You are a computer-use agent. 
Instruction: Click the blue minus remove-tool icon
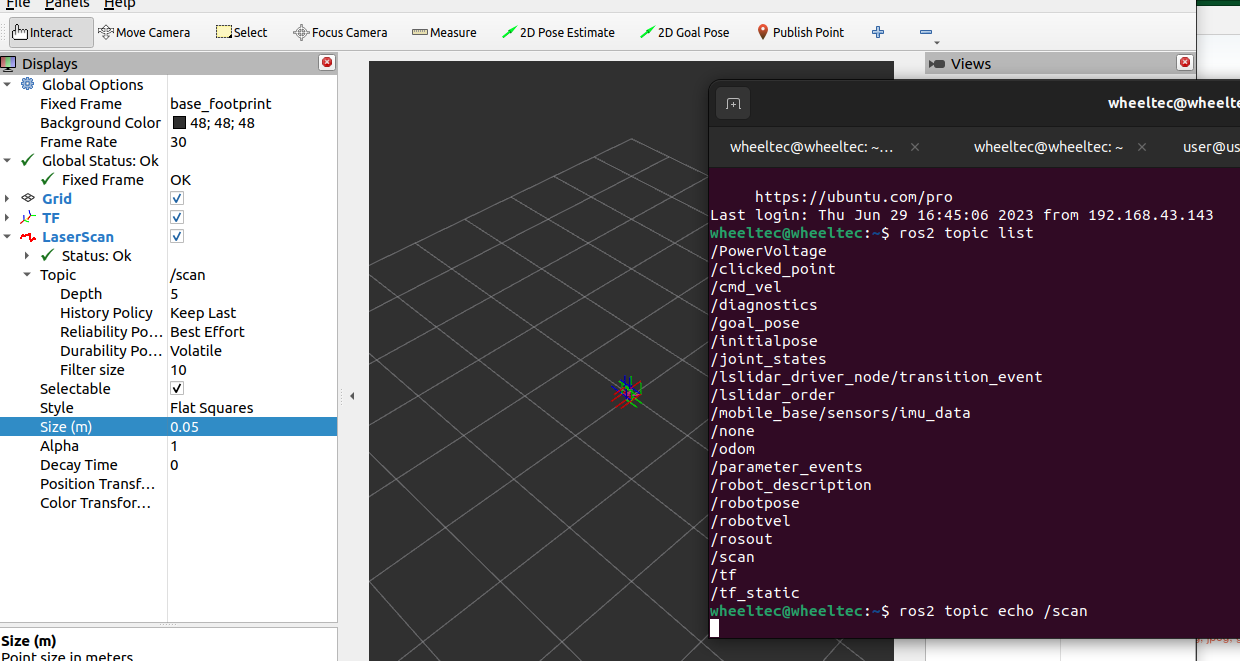pos(926,32)
